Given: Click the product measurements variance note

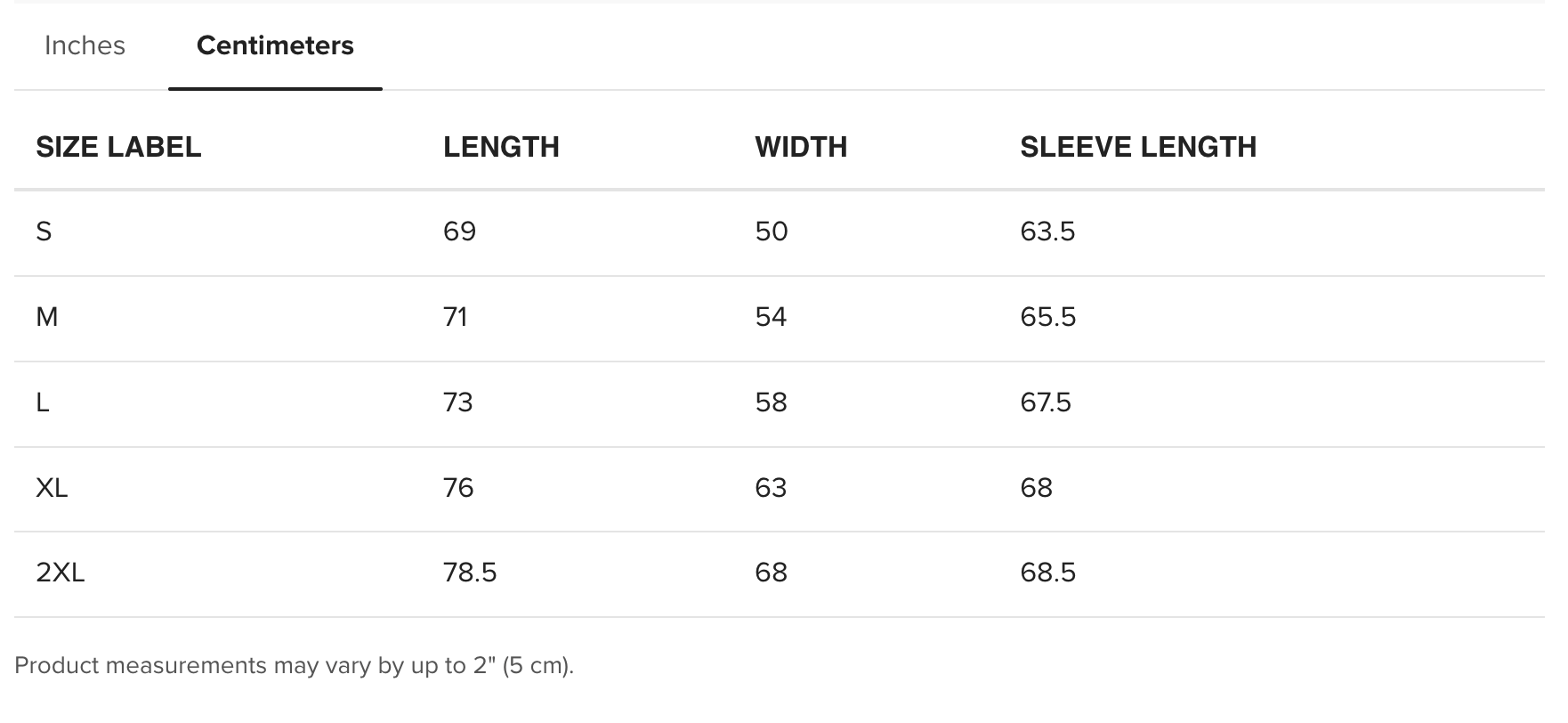Looking at the screenshot, I should pos(294,666).
